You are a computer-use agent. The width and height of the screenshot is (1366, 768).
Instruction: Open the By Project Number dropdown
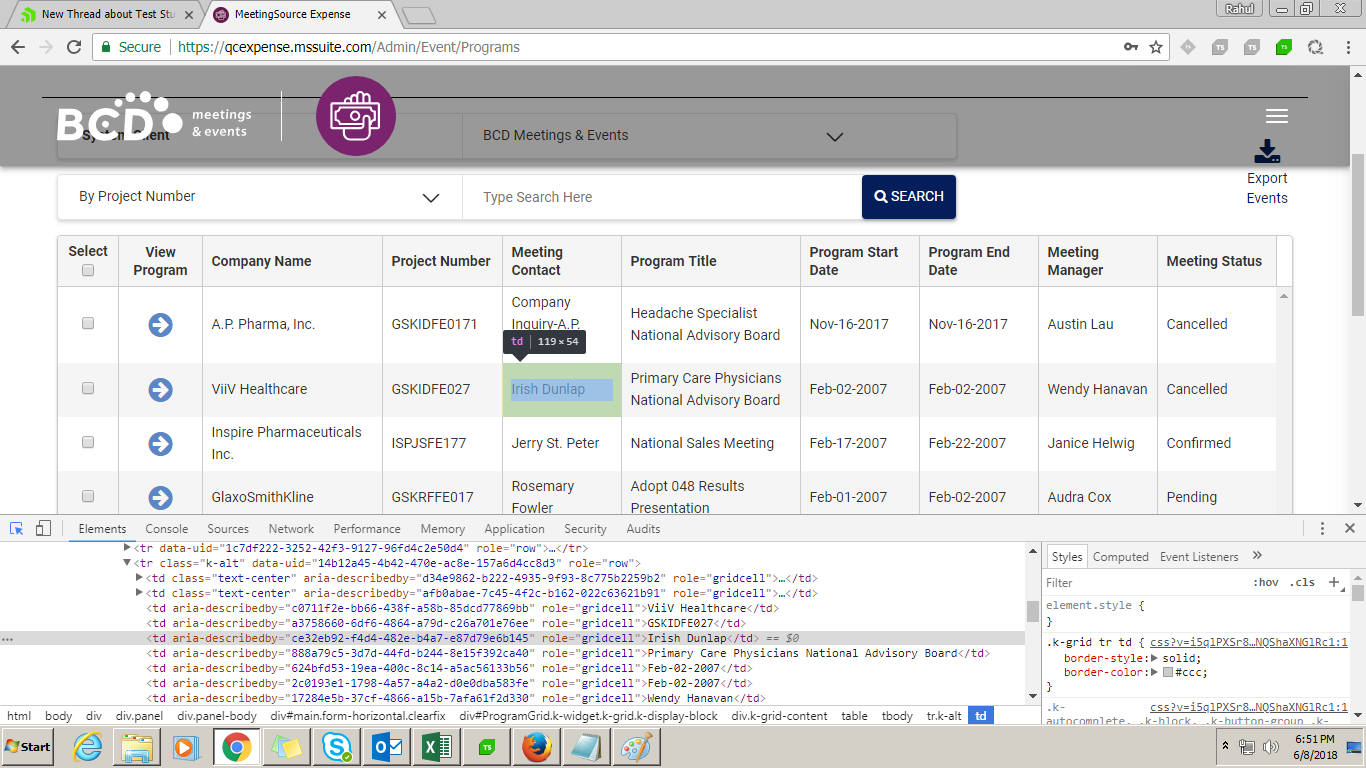pyautogui.click(x=259, y=197)
